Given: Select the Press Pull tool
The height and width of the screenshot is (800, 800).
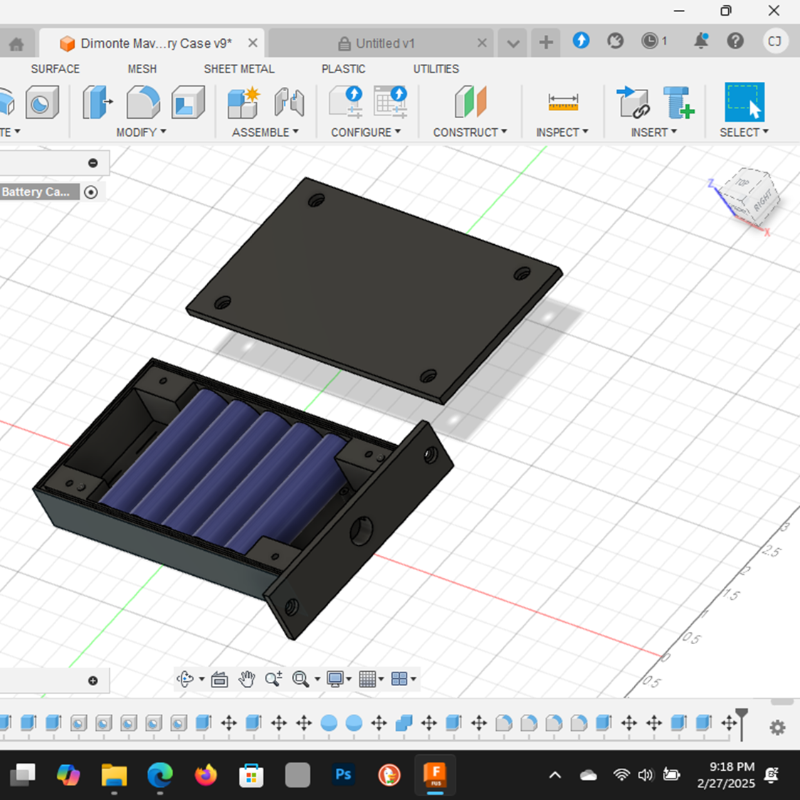Looking at the screenshot, I should [97, 103].
